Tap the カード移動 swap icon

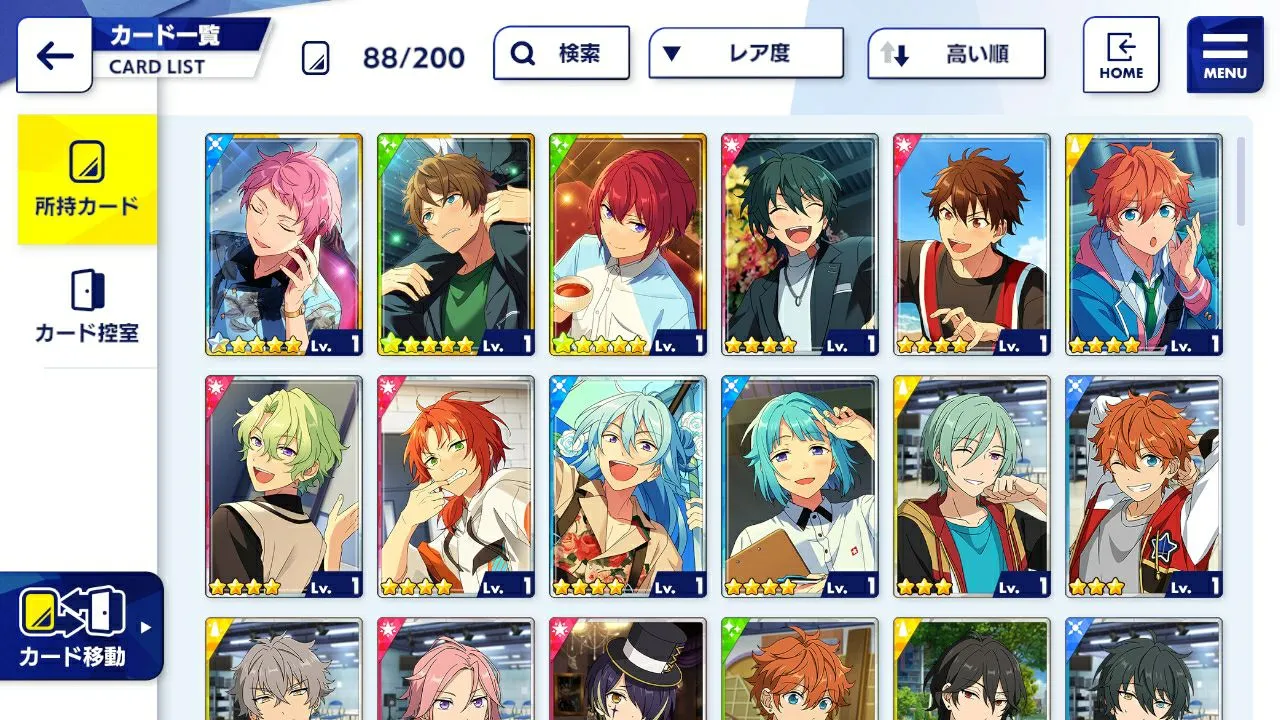click(x=72, y=613)
